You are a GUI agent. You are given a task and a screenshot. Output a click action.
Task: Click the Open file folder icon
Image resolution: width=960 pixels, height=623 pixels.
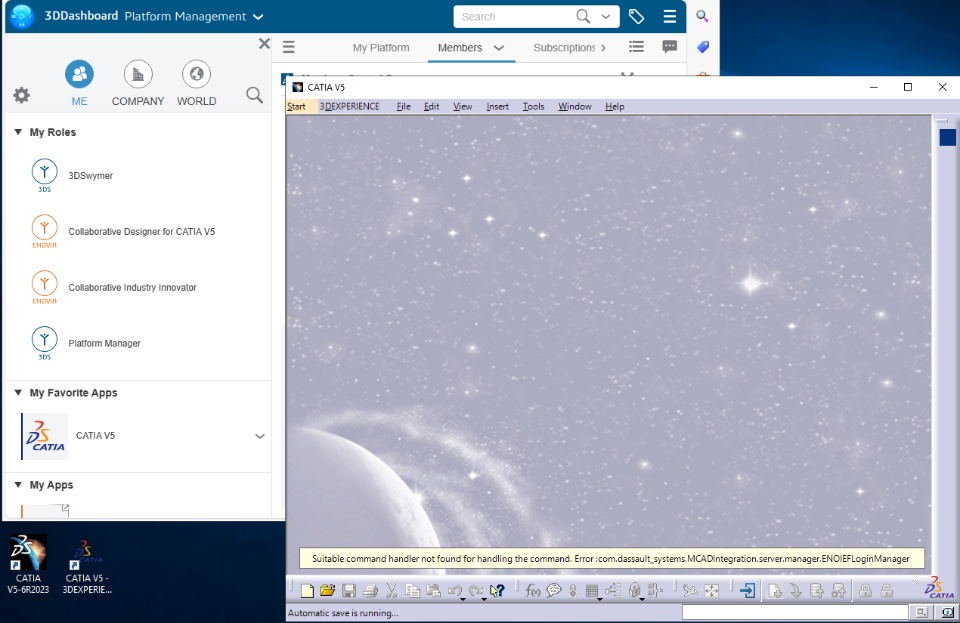328,591
